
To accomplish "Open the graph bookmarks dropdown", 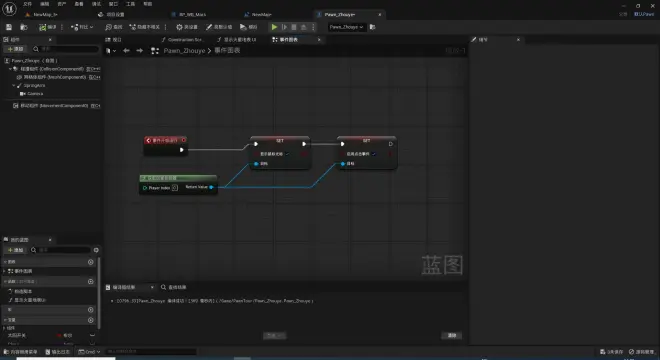I will [x=111, y=51].
